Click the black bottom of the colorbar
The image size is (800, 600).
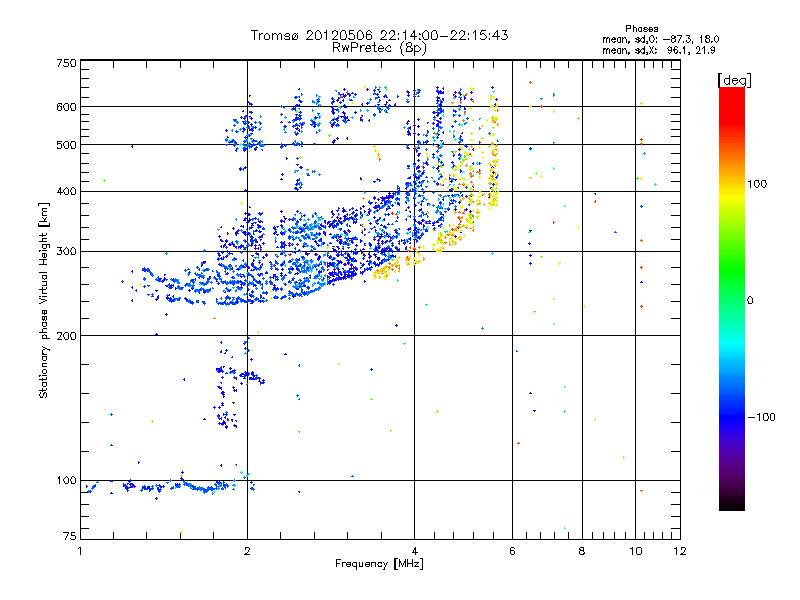pos(732,503)
